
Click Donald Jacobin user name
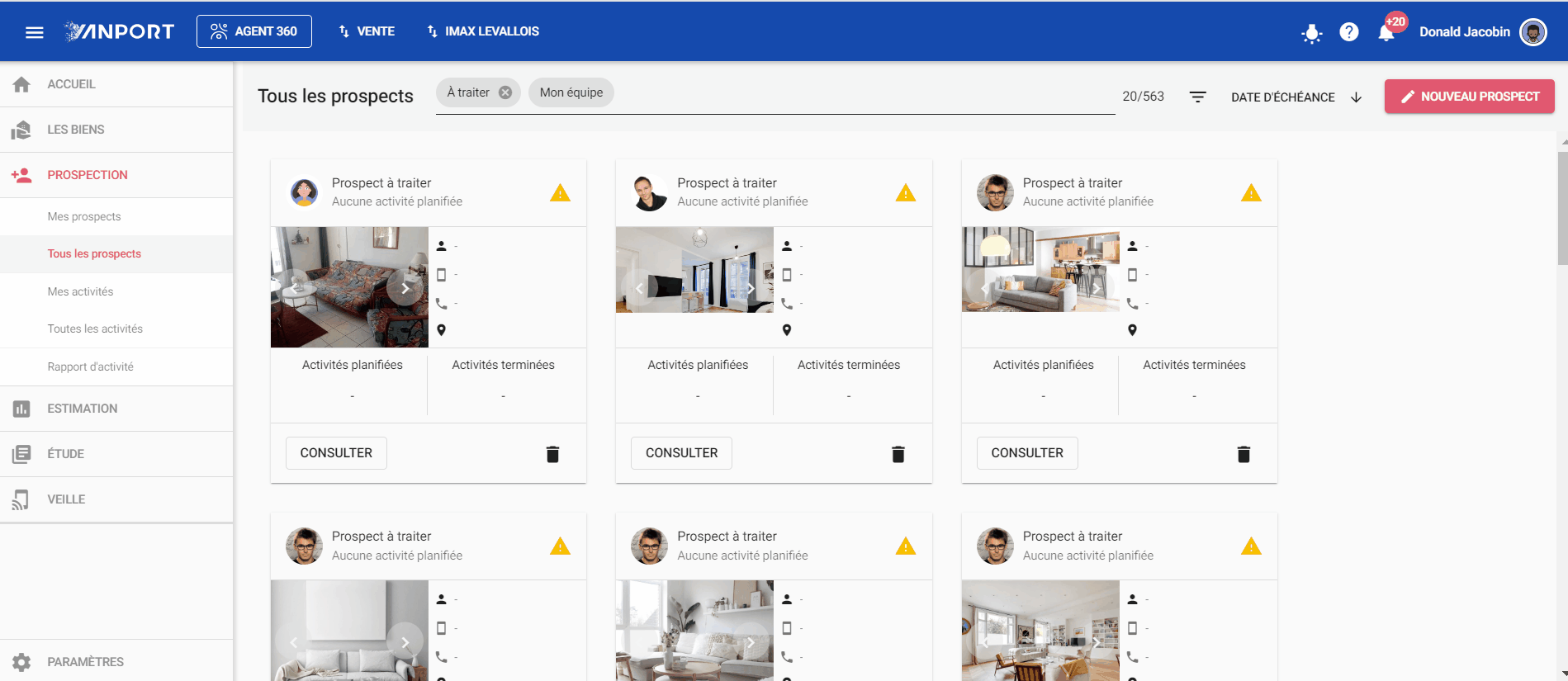[1464, 32]
